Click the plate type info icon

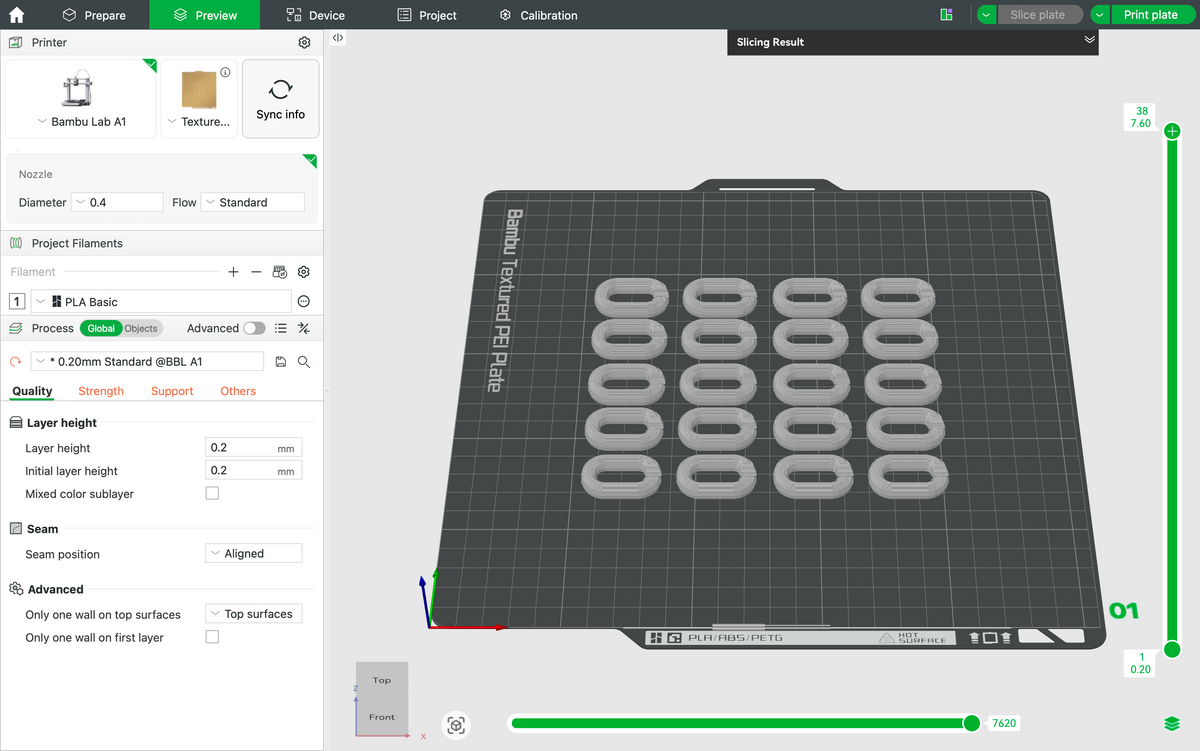225,72
